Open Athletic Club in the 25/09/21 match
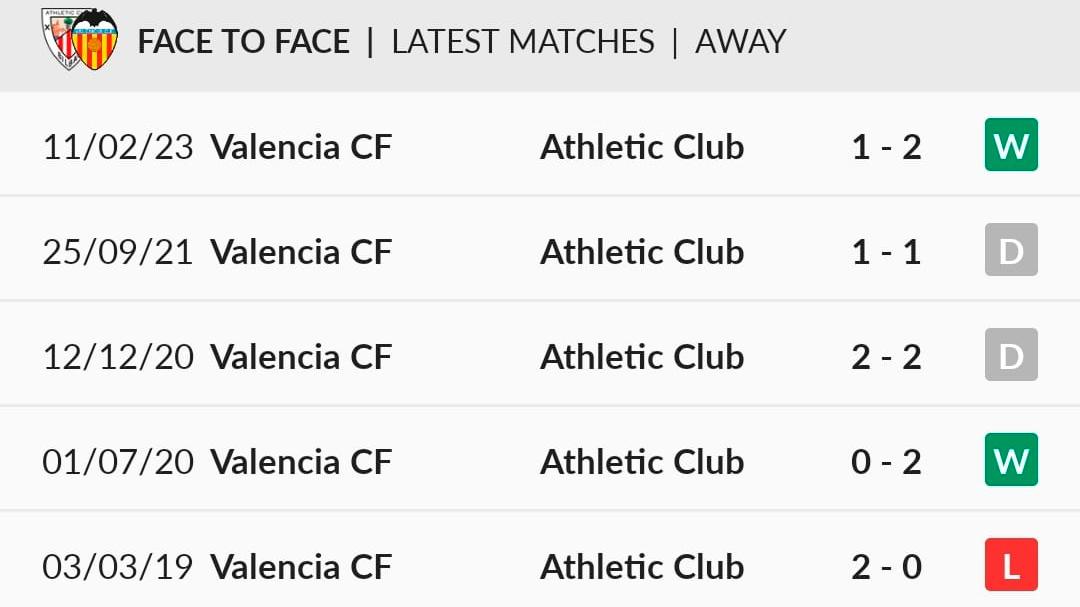 (642, 252)
